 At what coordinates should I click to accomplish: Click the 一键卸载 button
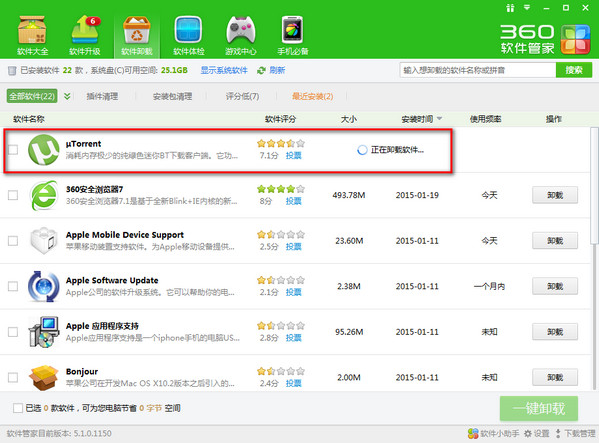coord(539,408)
